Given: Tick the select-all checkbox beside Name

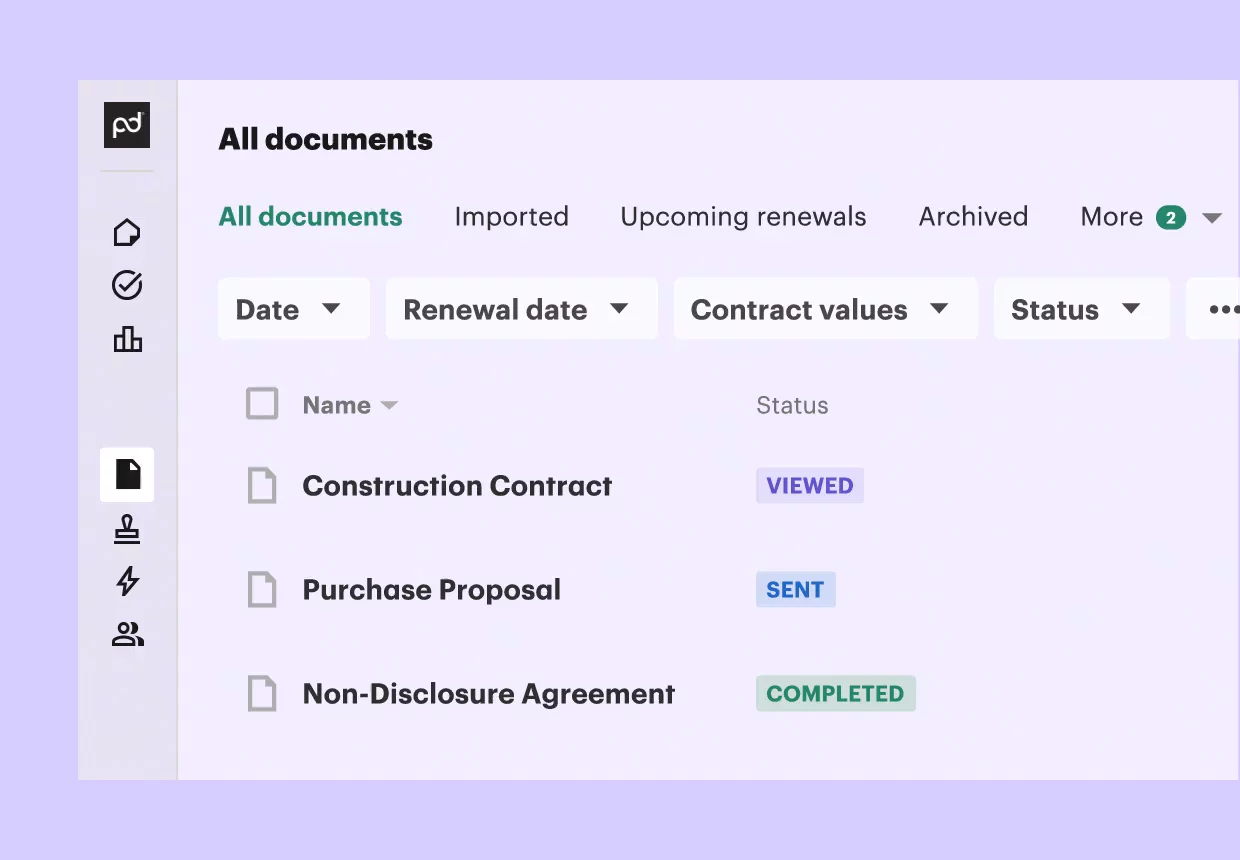Looking at the screenshot, I should 262,405.
